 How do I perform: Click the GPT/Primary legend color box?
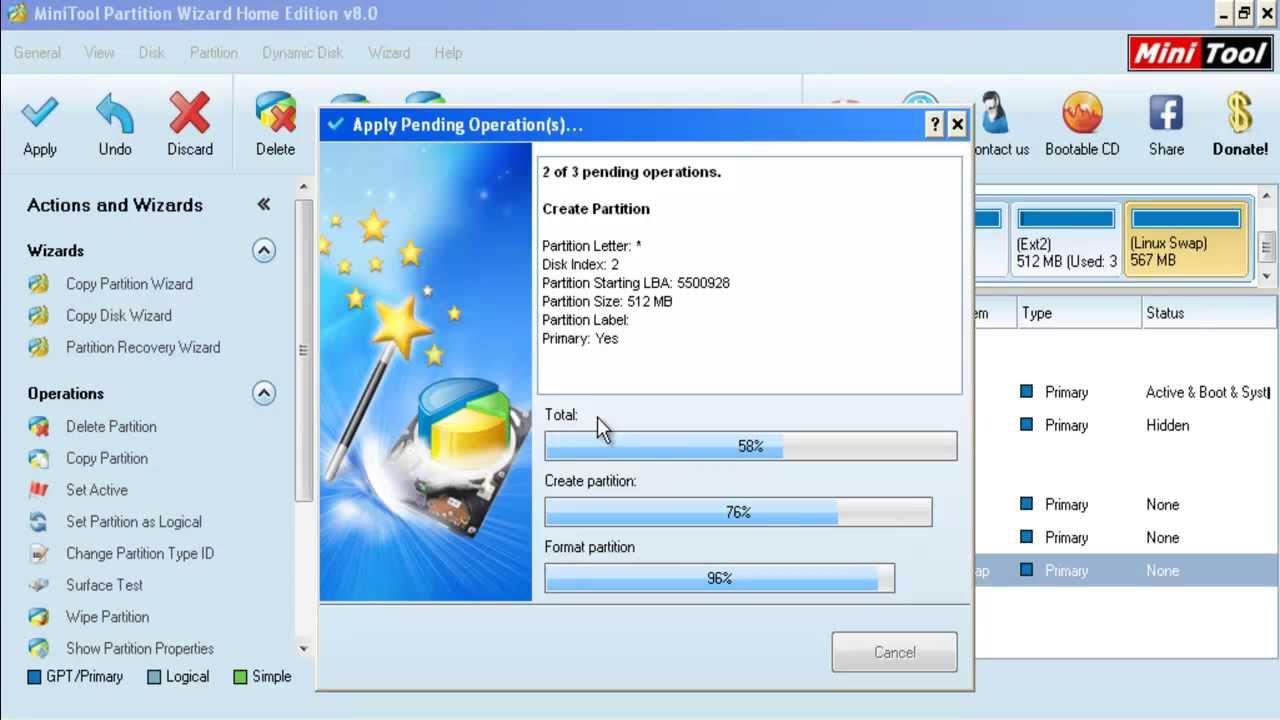coord(35,677)
